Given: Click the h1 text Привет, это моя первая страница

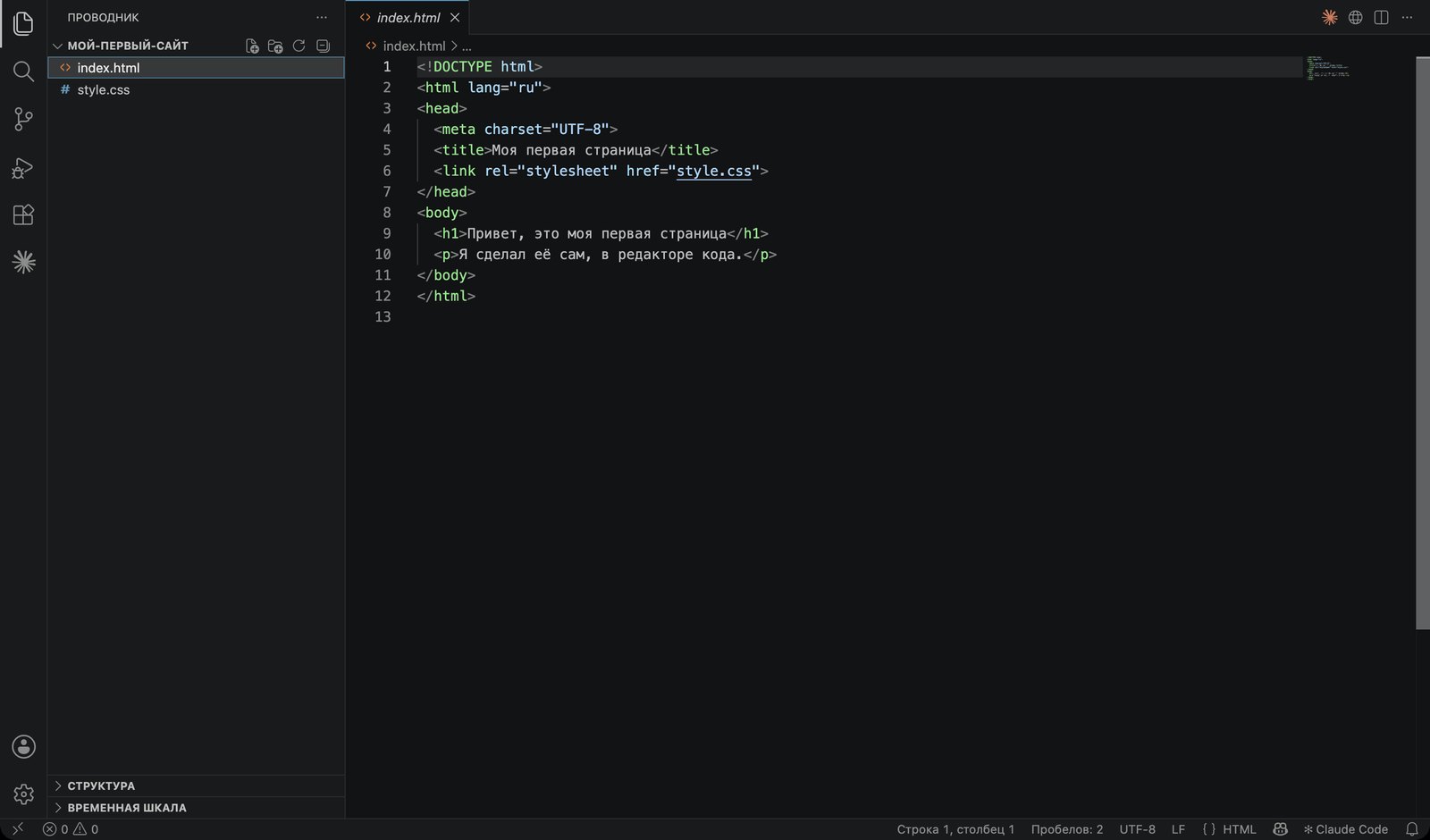Looking at the screenshot, I should click(x=596, y=233).
